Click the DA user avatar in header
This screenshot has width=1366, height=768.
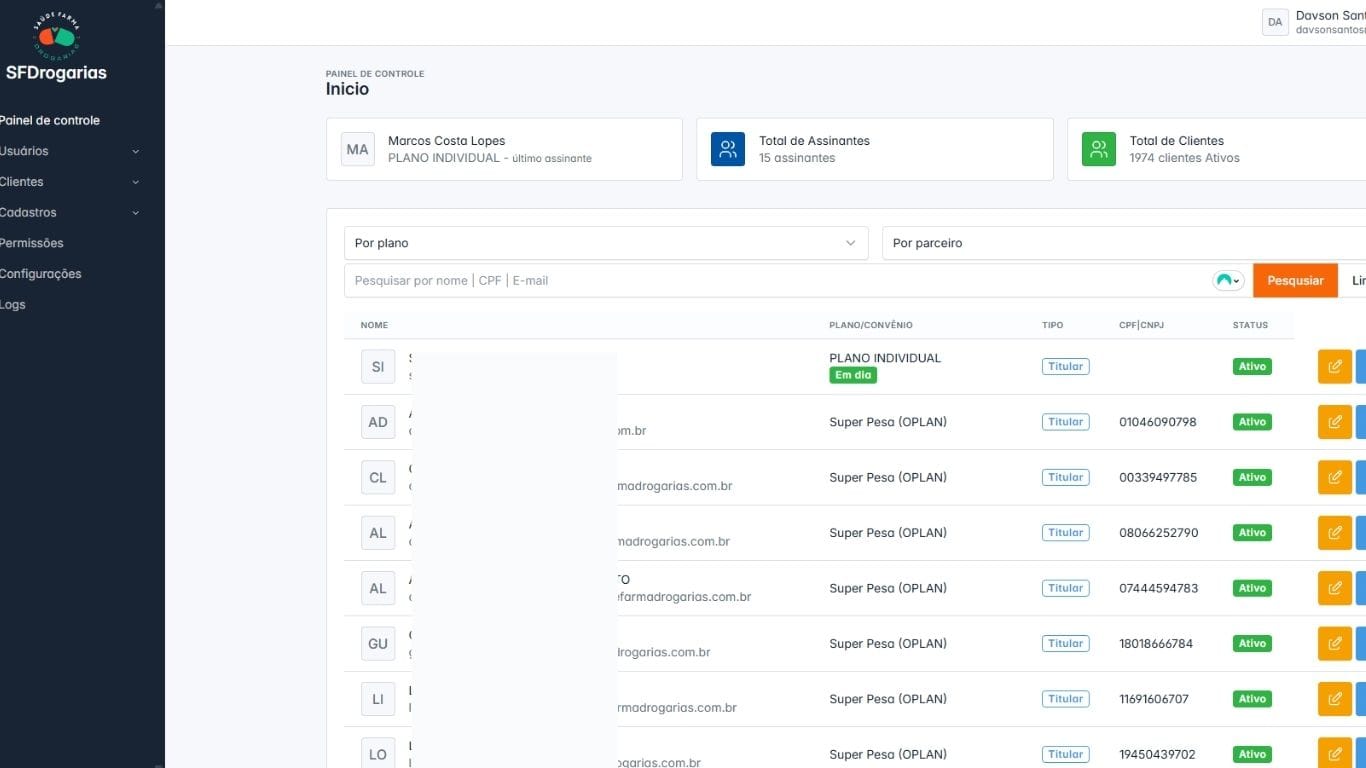click(1275, 22)
